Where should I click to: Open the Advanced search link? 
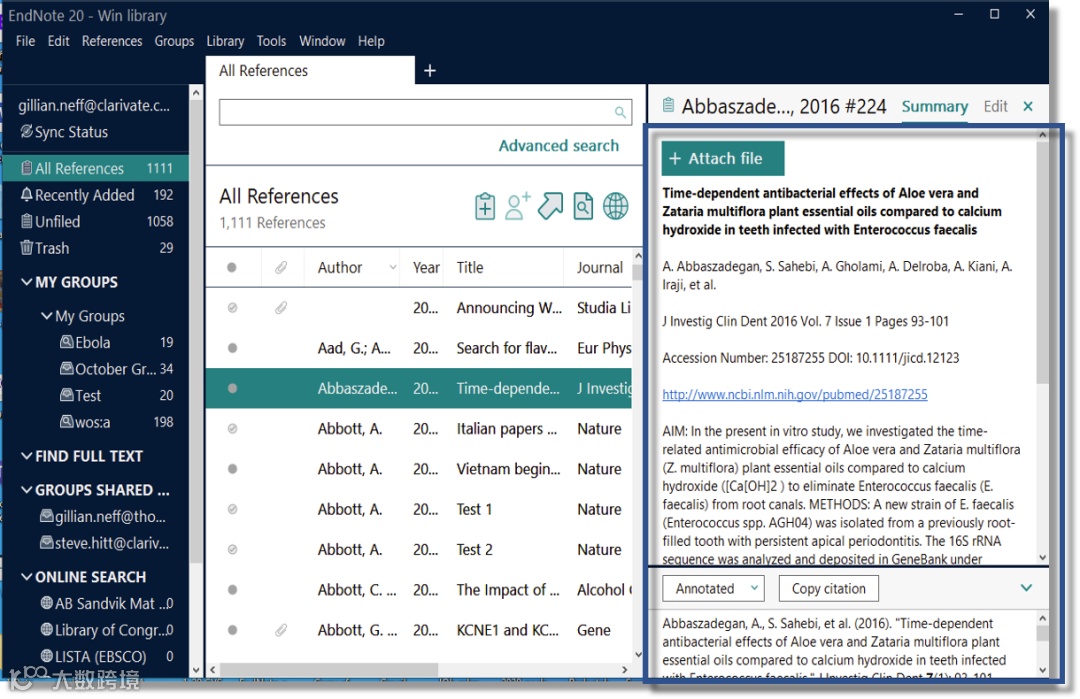559,145
